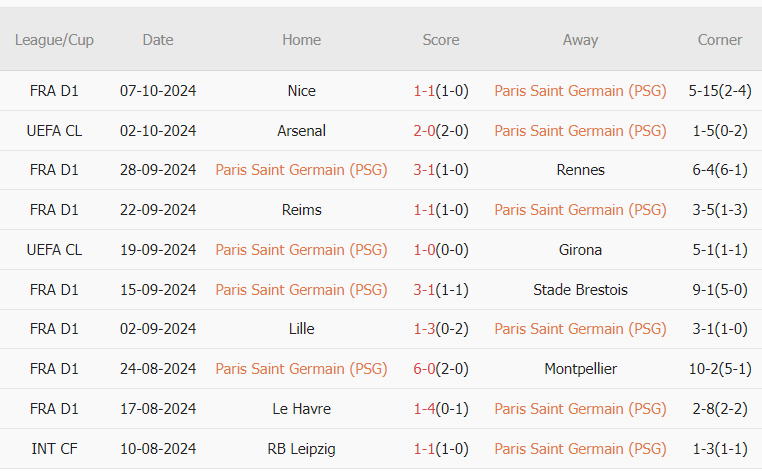The height and width of the screenshot is (471, 762).
Task: Open the 2-0(2-0) Arsenal match score
Action: (x=441, y=131)
